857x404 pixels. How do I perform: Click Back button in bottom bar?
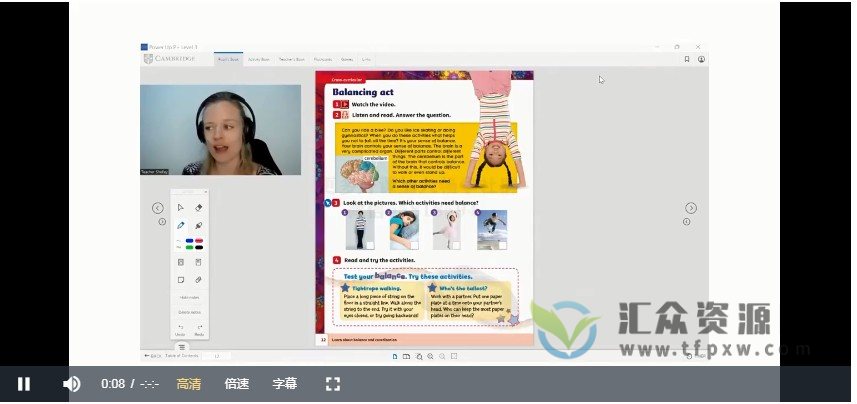(x=152, y=356)
